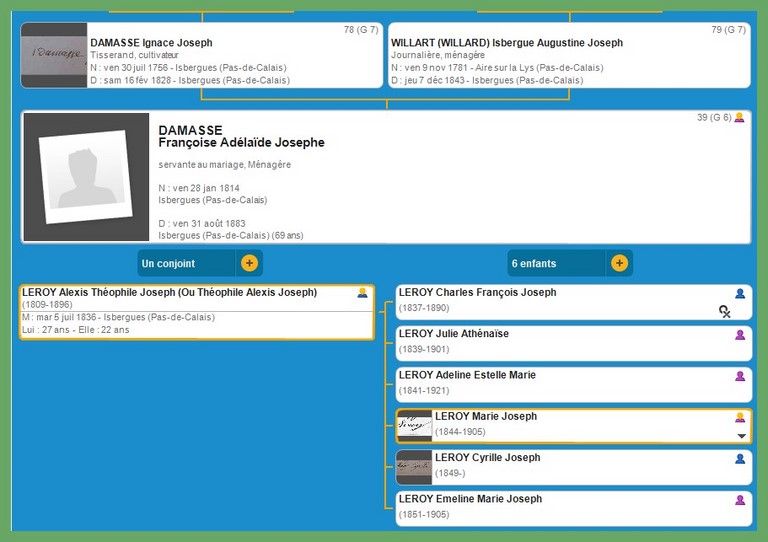
Task: Click the plus icon next to Un conjoint
Action: coord(249,264)
